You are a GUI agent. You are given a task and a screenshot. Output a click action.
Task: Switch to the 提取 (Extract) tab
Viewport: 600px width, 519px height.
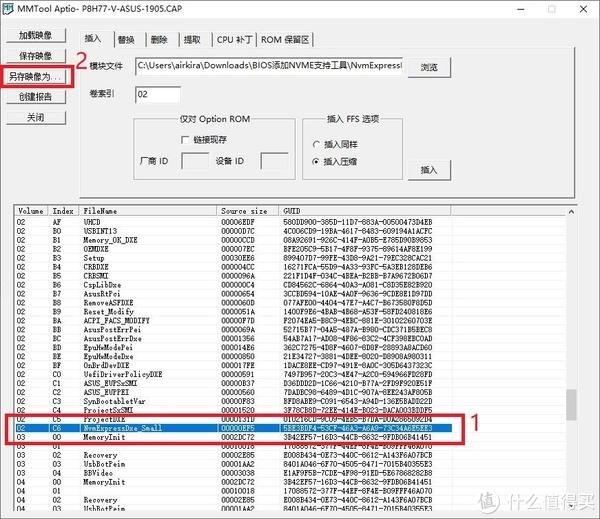[192, 39]
